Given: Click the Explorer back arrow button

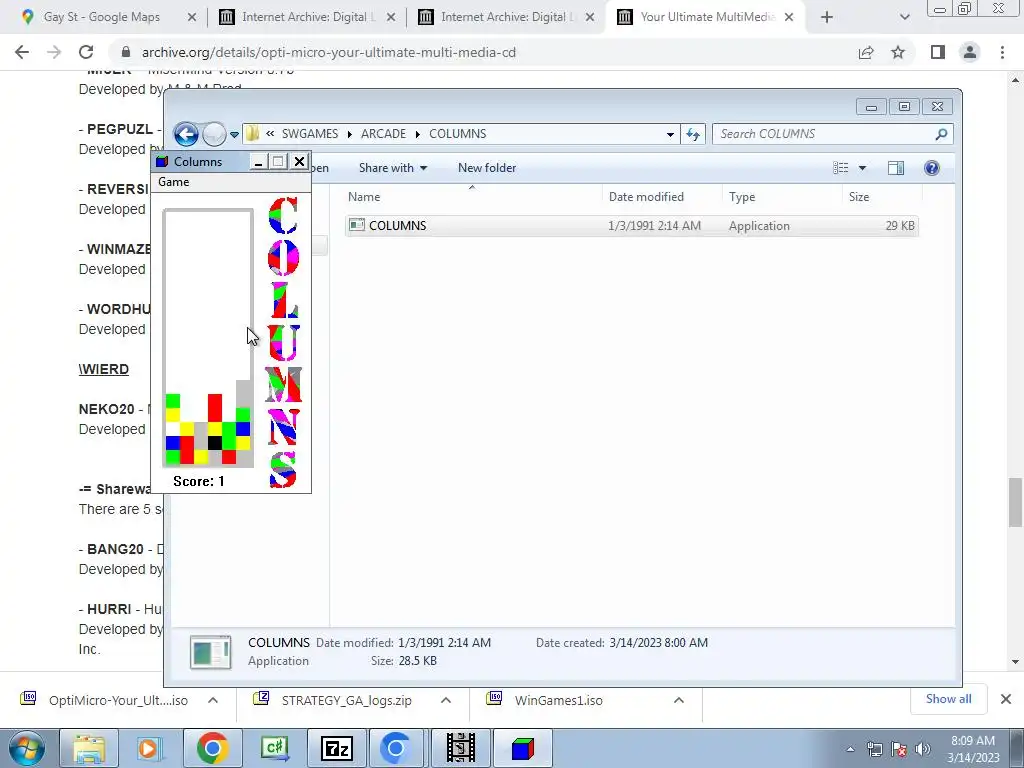Looking at the screenshot, I should 186,135.
